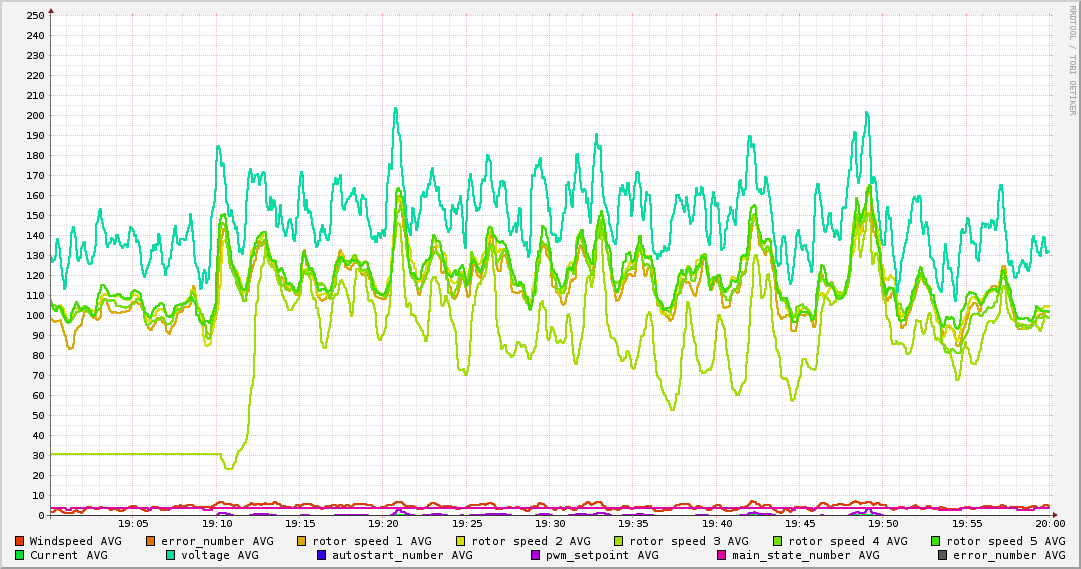Select the green Current AVG swatch
This screenshot has width=1081, height=569.
point(20,555)
